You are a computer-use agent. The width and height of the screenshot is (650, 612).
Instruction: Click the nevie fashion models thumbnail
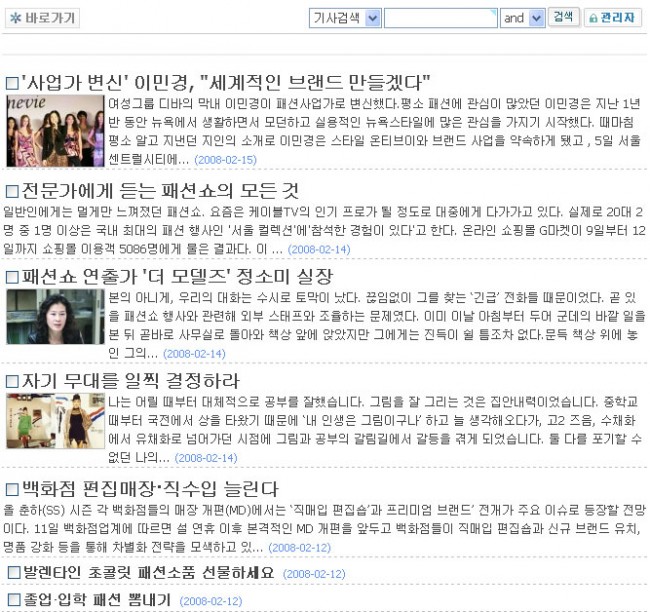[55, 131]
